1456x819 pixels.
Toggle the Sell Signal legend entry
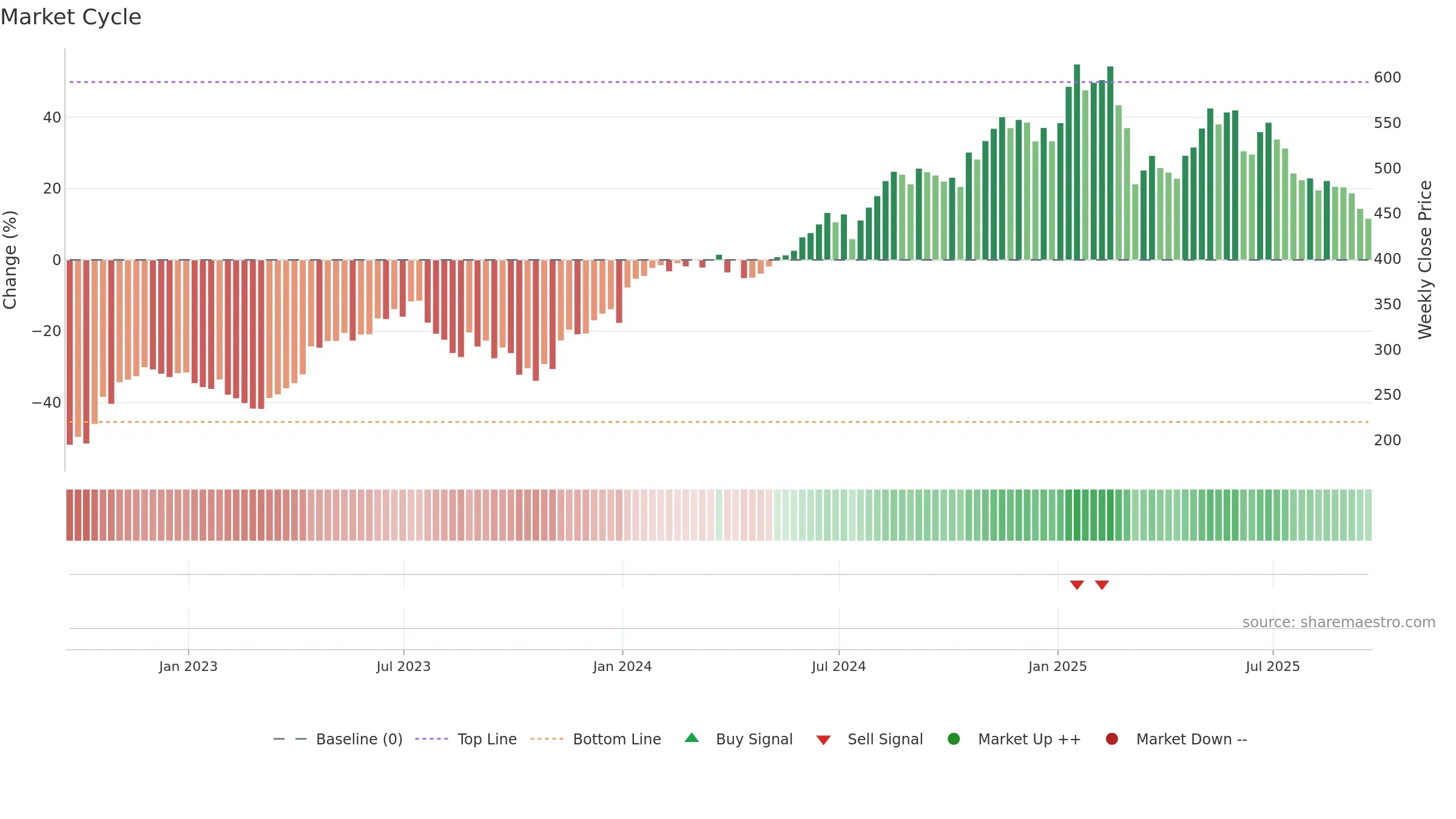tap(869, 739)
